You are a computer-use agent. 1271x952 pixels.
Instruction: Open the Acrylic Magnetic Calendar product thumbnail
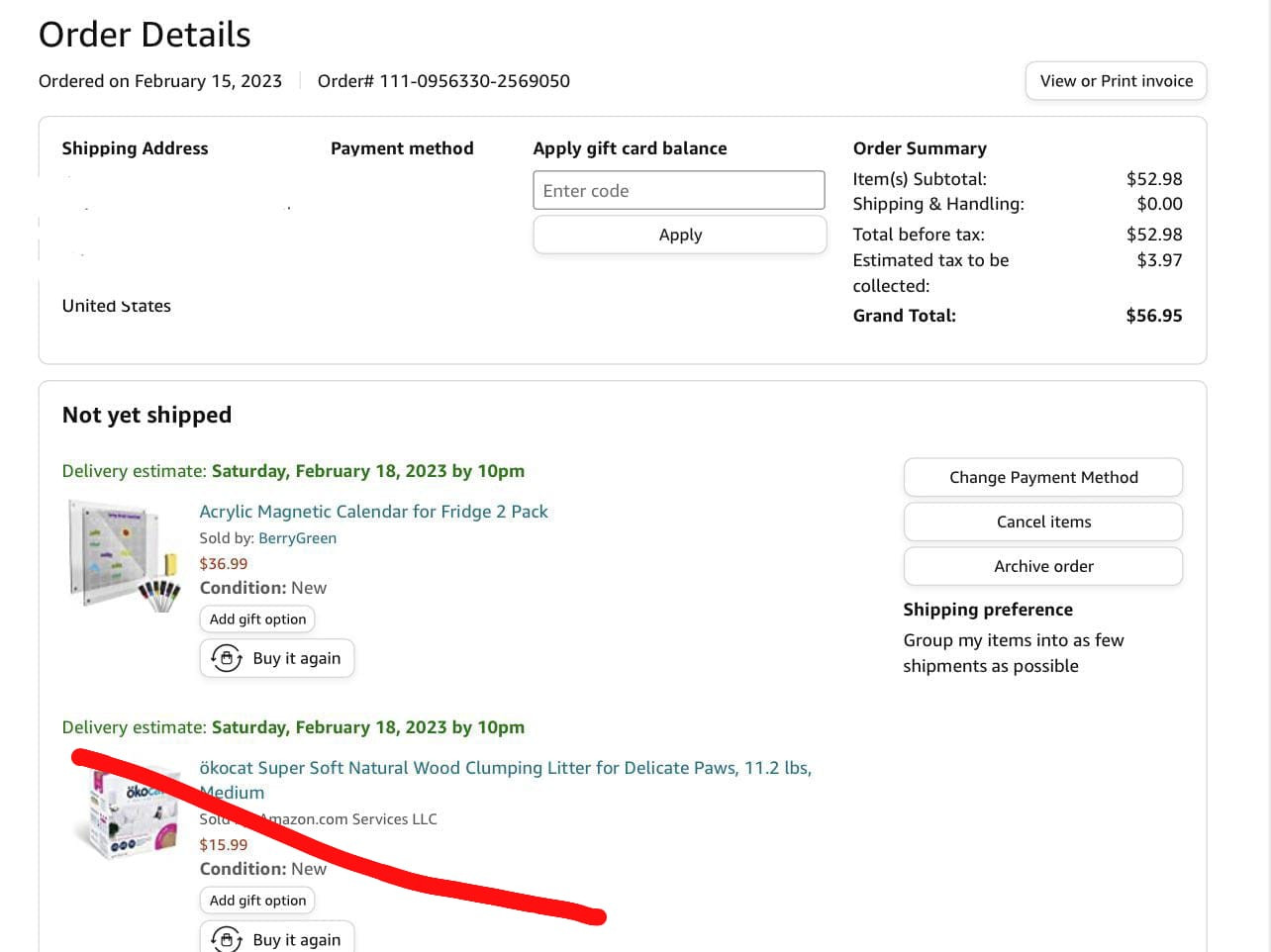[125, 554]
